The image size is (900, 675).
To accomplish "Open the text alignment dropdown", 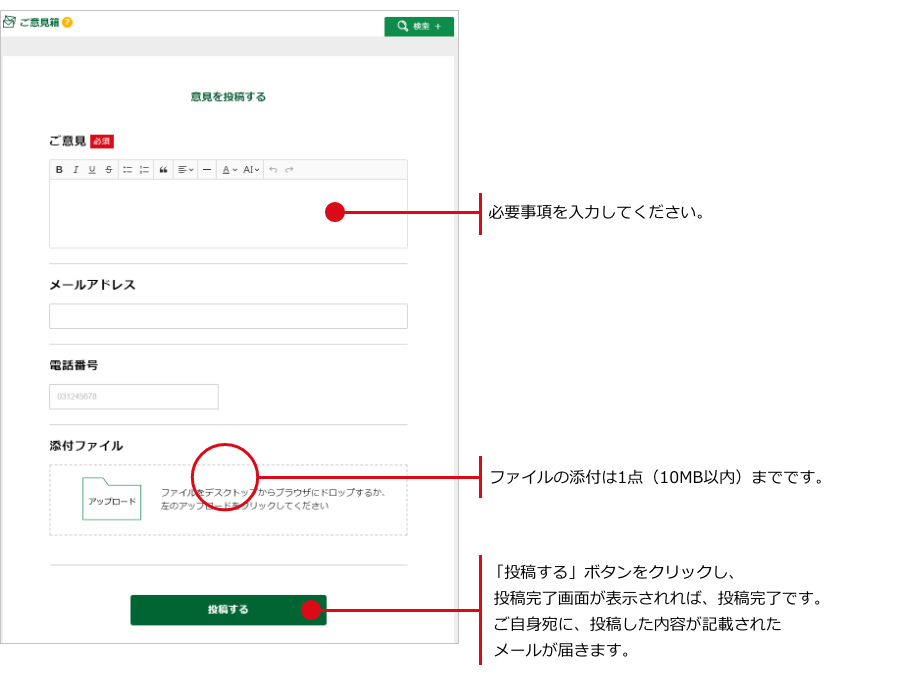I will pos(185,170).
